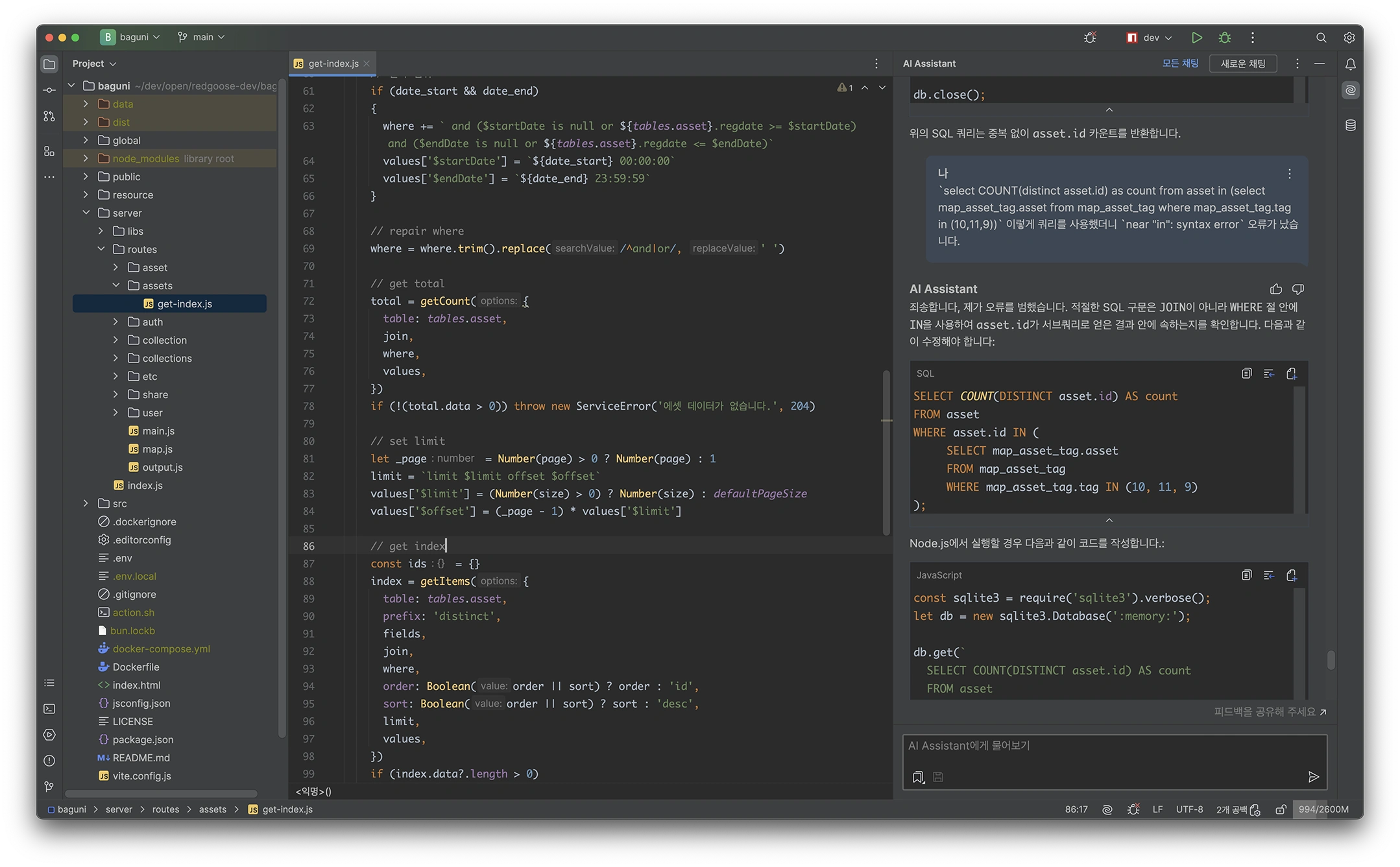Select the get-index.js editor tab
This screenshot has width=1400, height=867.
click(333, 64)
